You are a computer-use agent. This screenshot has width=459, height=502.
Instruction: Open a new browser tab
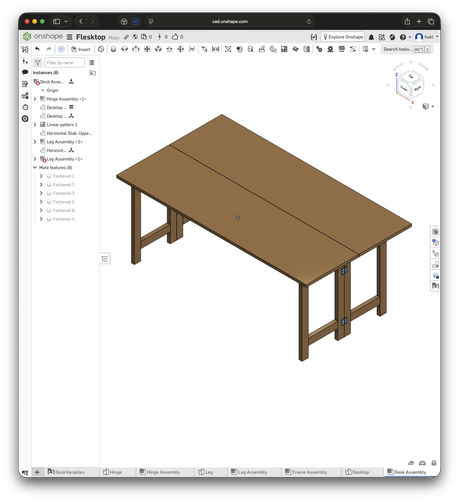pyautogui.click(x=419, y=21)
